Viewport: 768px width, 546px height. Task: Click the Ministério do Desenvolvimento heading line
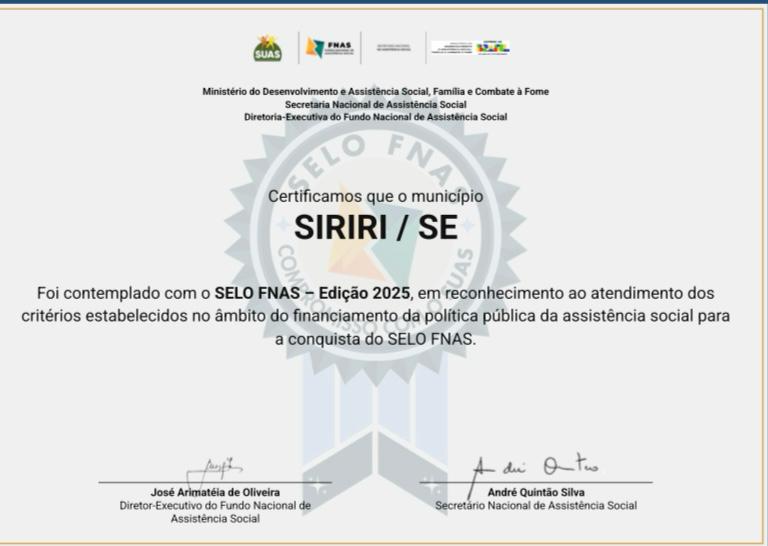coord(375,92)
